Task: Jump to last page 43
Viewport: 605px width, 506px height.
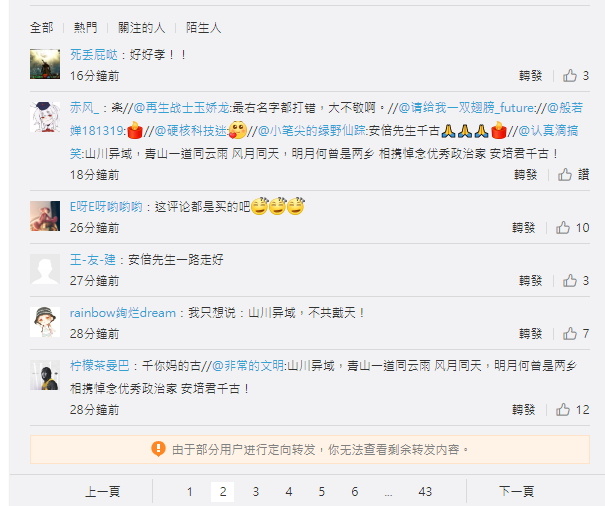Action: tap(425, 492)
